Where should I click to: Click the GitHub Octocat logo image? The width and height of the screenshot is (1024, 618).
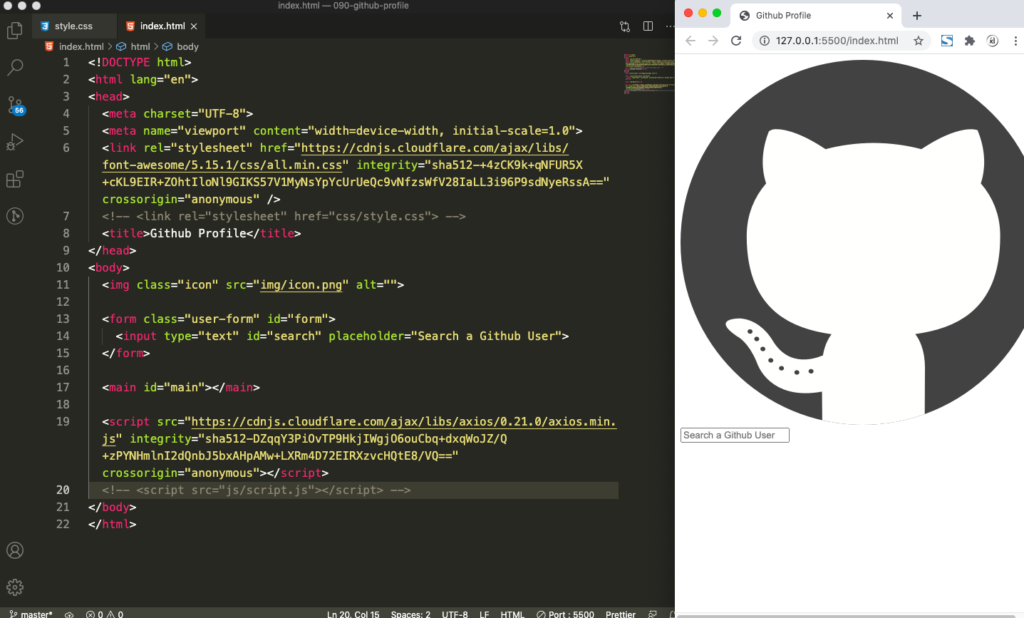852,242
